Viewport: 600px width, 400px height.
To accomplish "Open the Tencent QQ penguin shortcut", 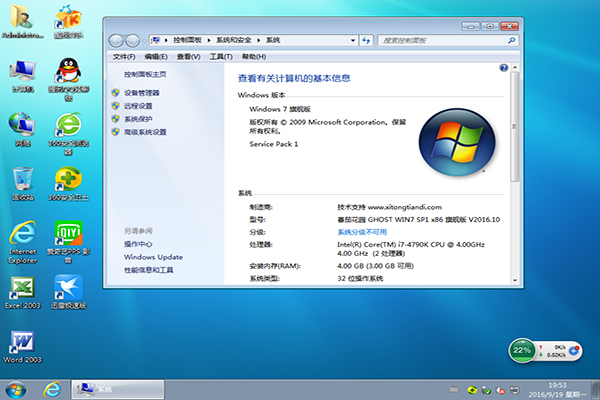I will coord(68,80).
